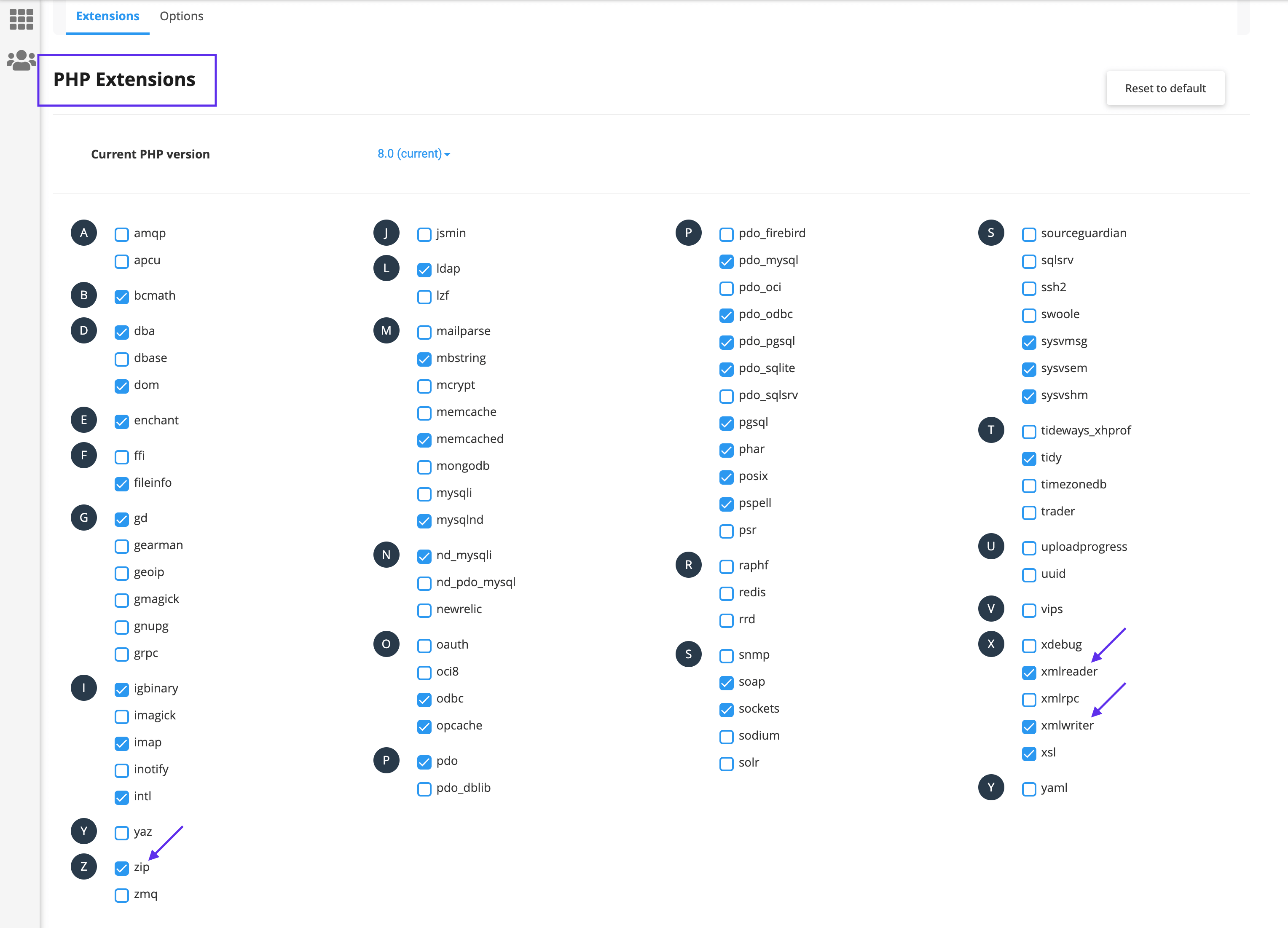Enable the mysqli extension checkbox
This screenshot has width=1288, height=928.
pyautogui.click(x=424, y=494)
